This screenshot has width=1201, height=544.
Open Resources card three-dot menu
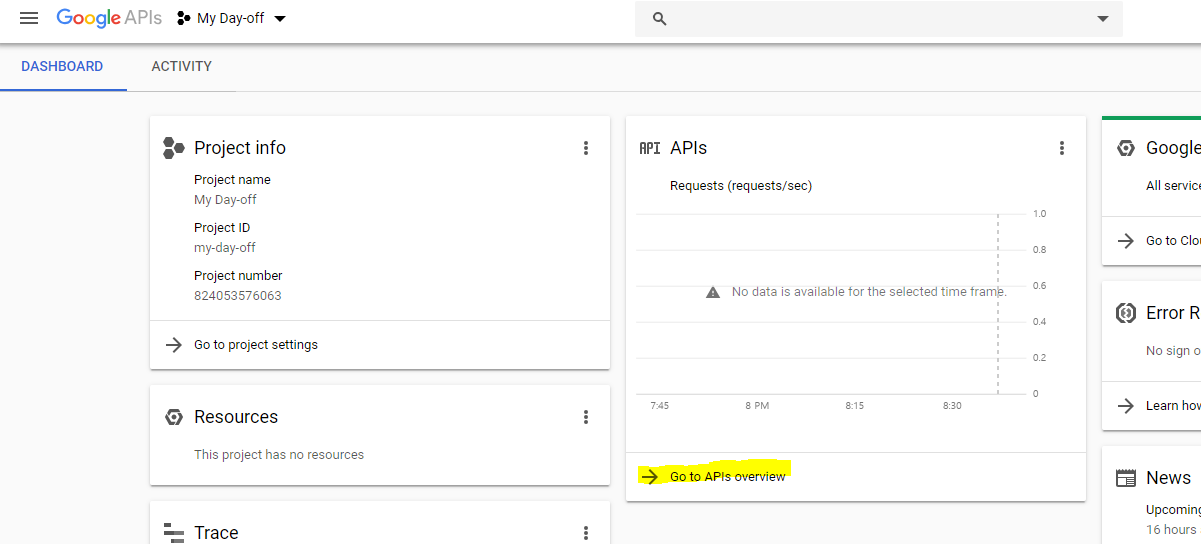pos(586,417)
